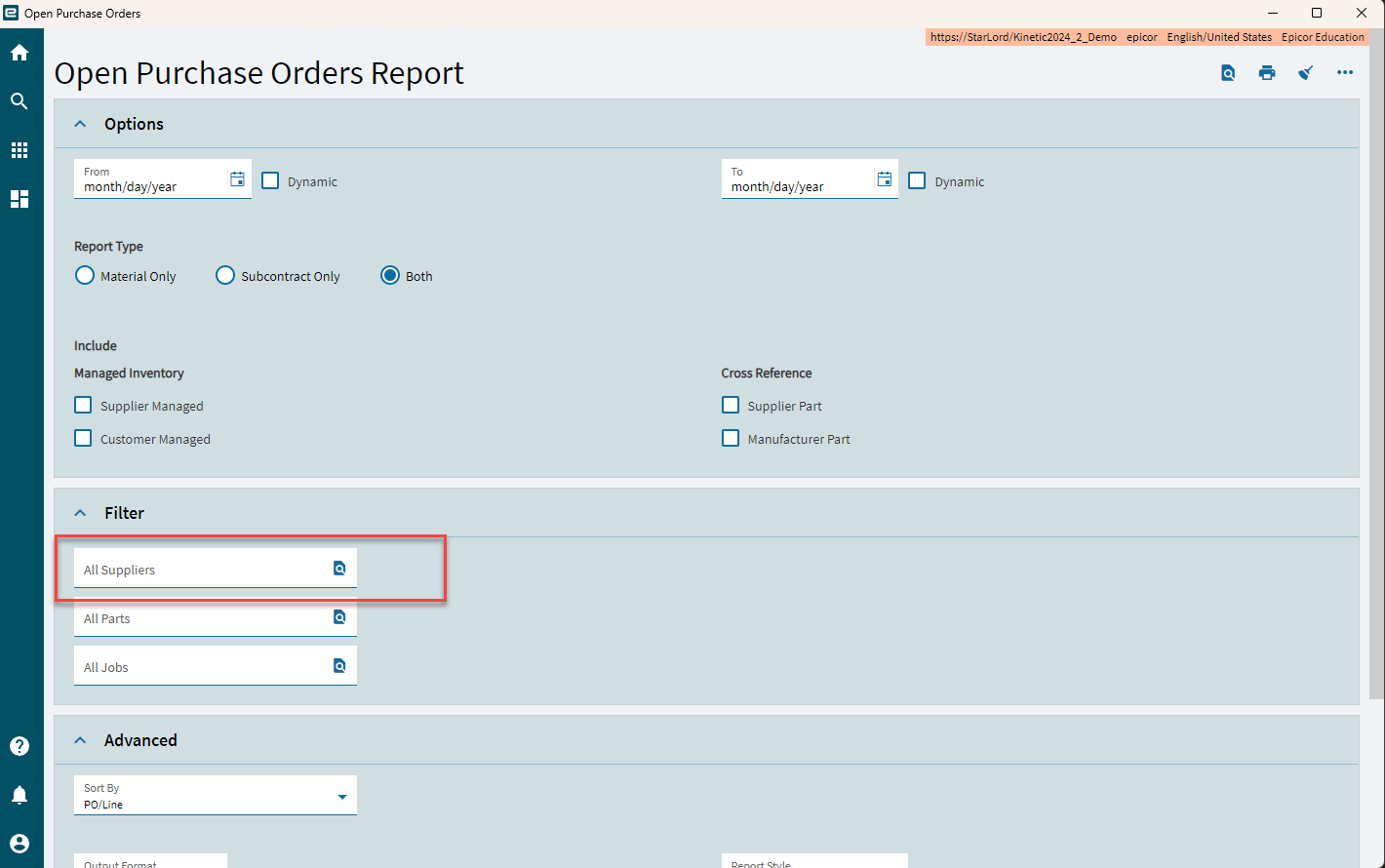Click the Print icon in header

point(1267,73)
